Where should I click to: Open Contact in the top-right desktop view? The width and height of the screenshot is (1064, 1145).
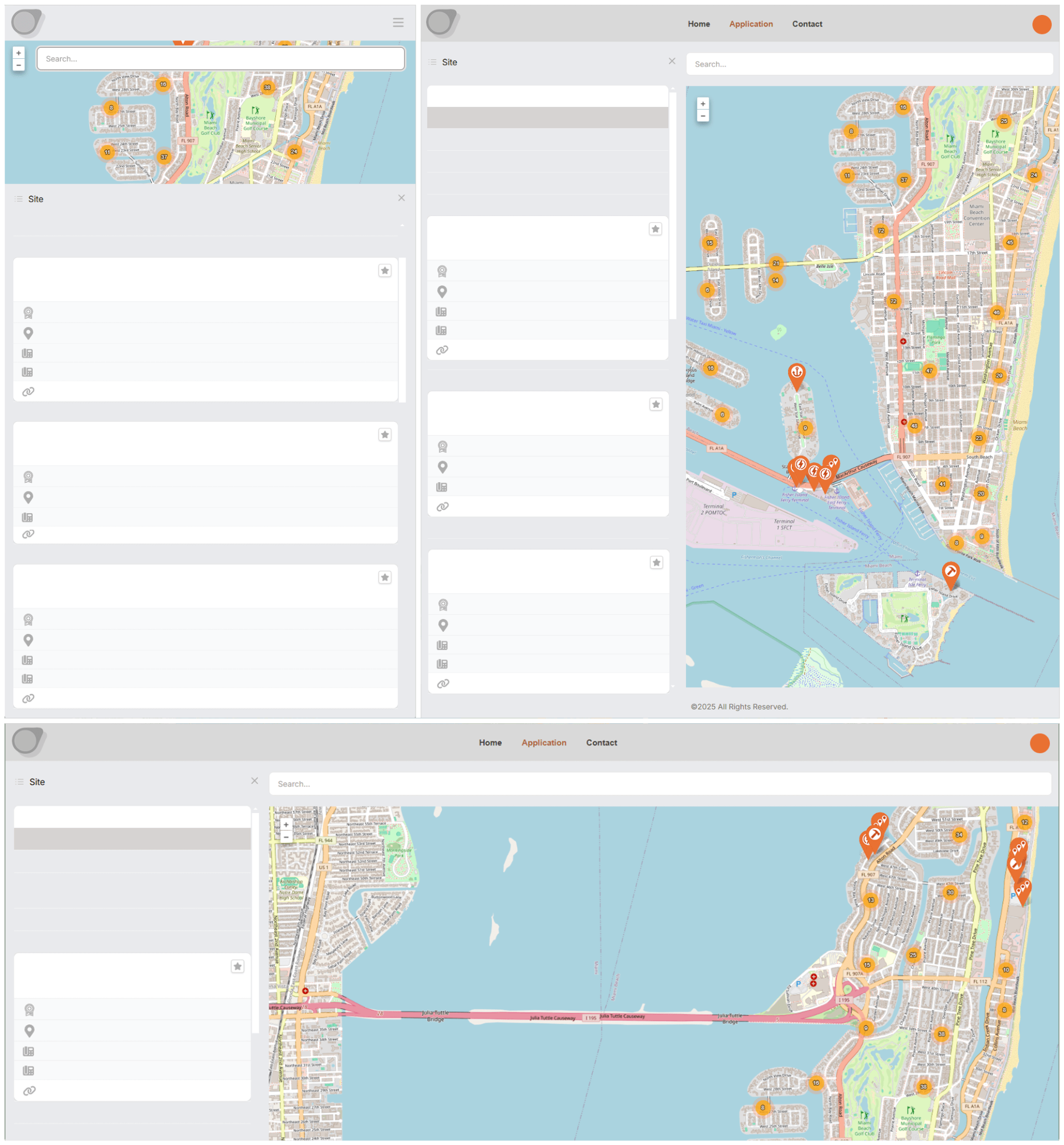click(807, 24)
